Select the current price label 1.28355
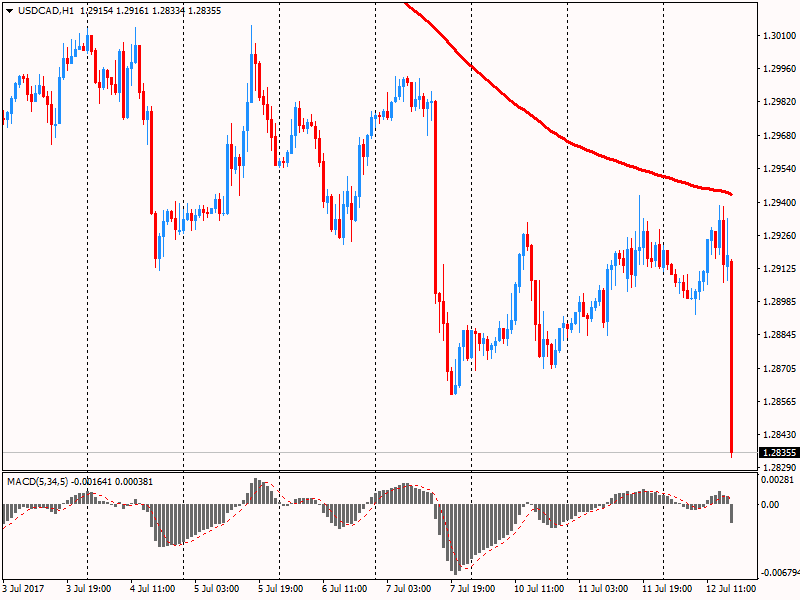Screen dimensions: 800x600 779,453
